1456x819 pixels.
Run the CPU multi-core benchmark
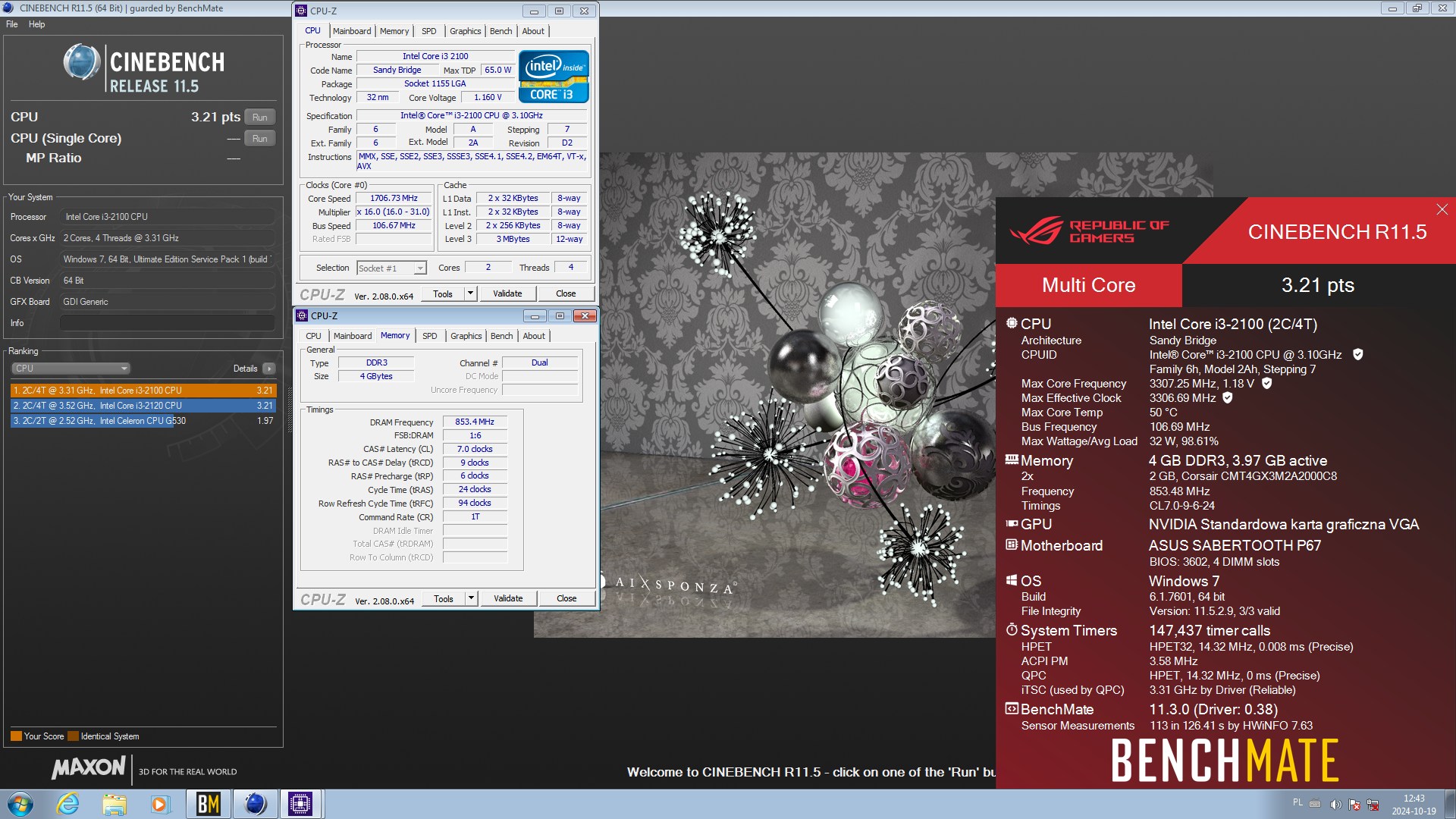(x=260, y=118)
